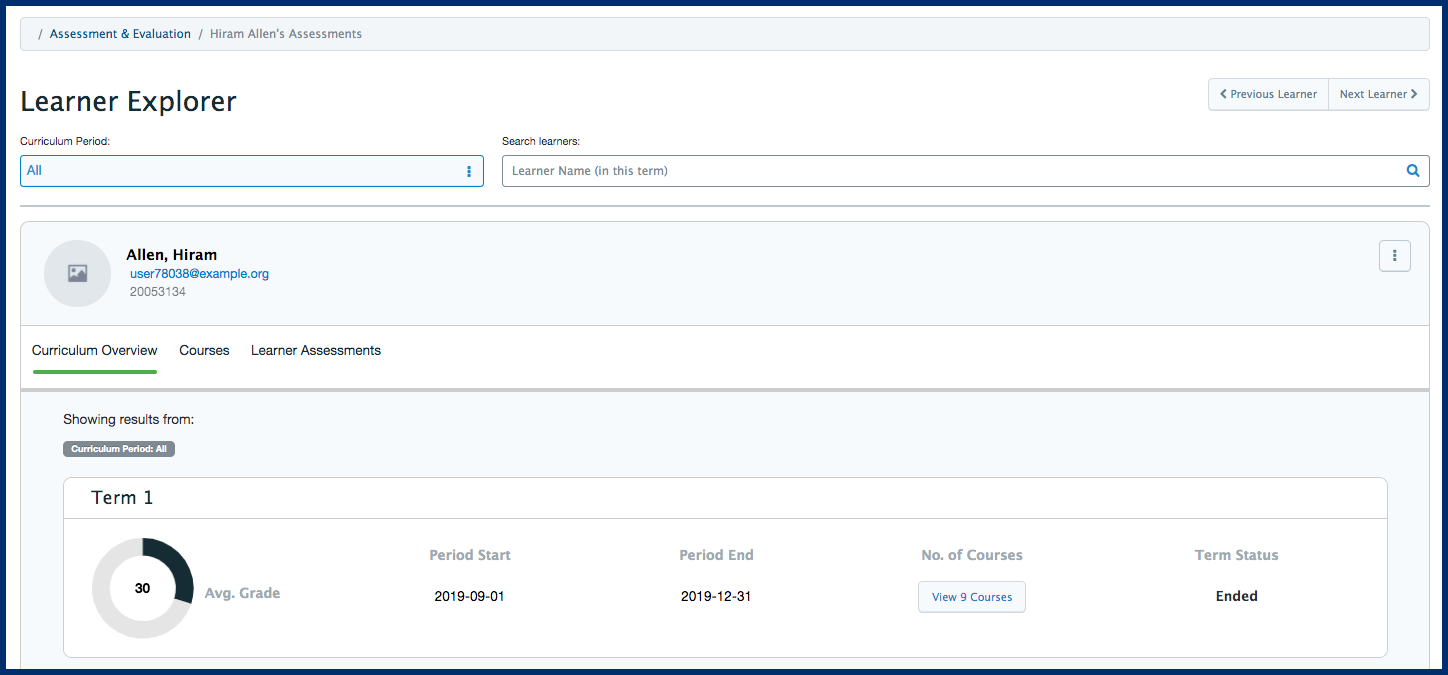Select the Curriculum Overview tab
The image size is (1448, 675).
tap(94, 351)
